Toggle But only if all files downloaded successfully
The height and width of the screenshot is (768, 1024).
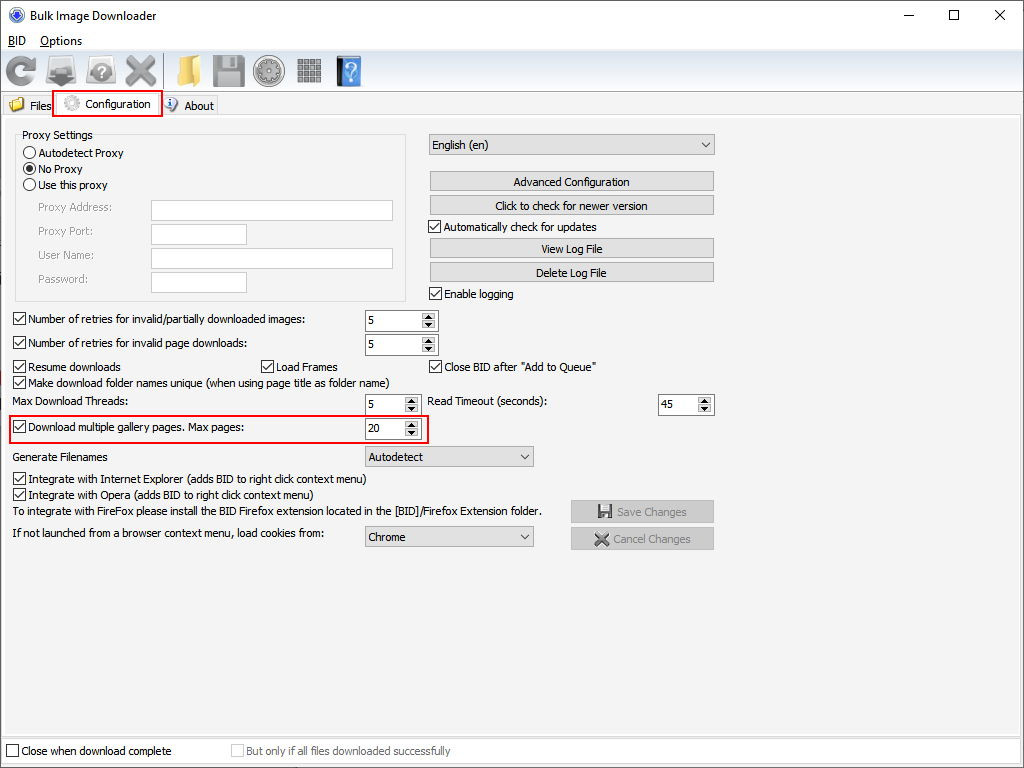[237, 751]
